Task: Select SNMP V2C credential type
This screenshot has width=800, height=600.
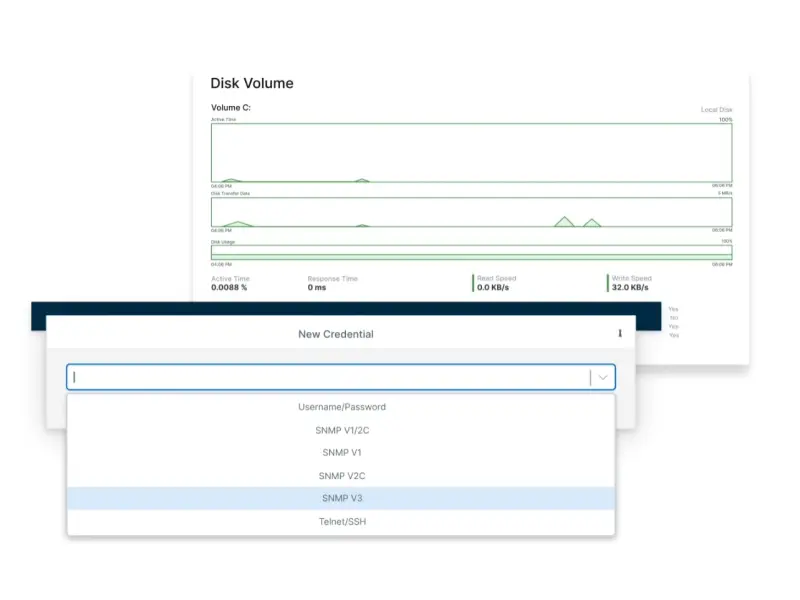Action: [x=341, y=476]
